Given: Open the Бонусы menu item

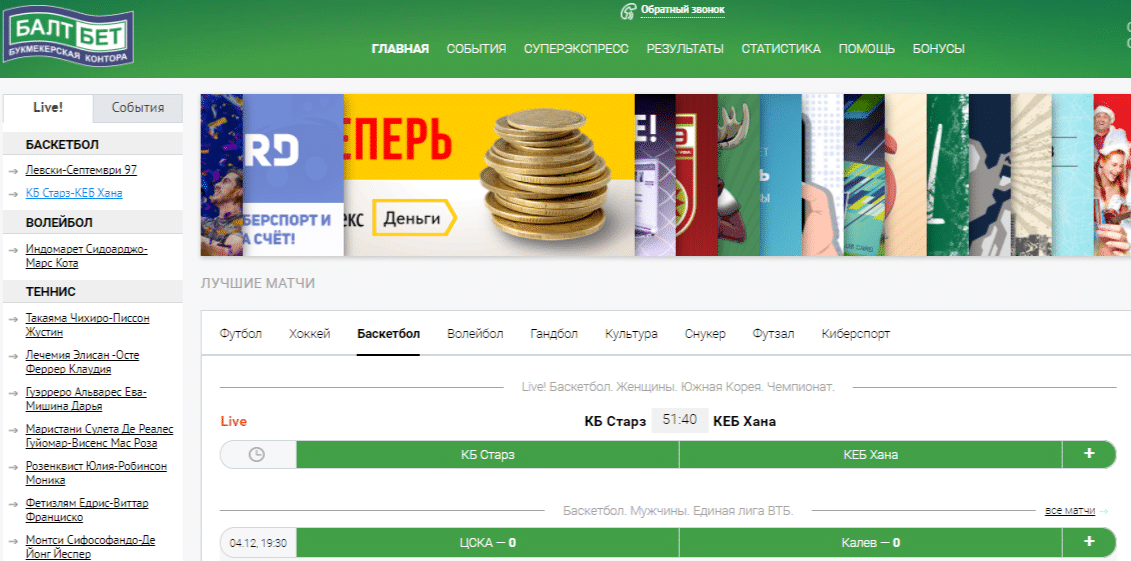Looking at the screenshot, I should pyautogui.click(x=938, y=49).
